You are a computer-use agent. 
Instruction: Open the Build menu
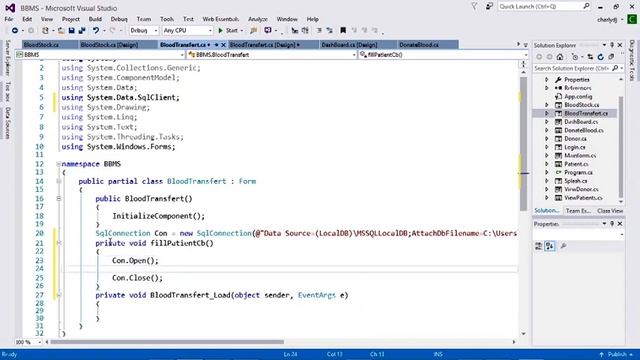[95, 19]
